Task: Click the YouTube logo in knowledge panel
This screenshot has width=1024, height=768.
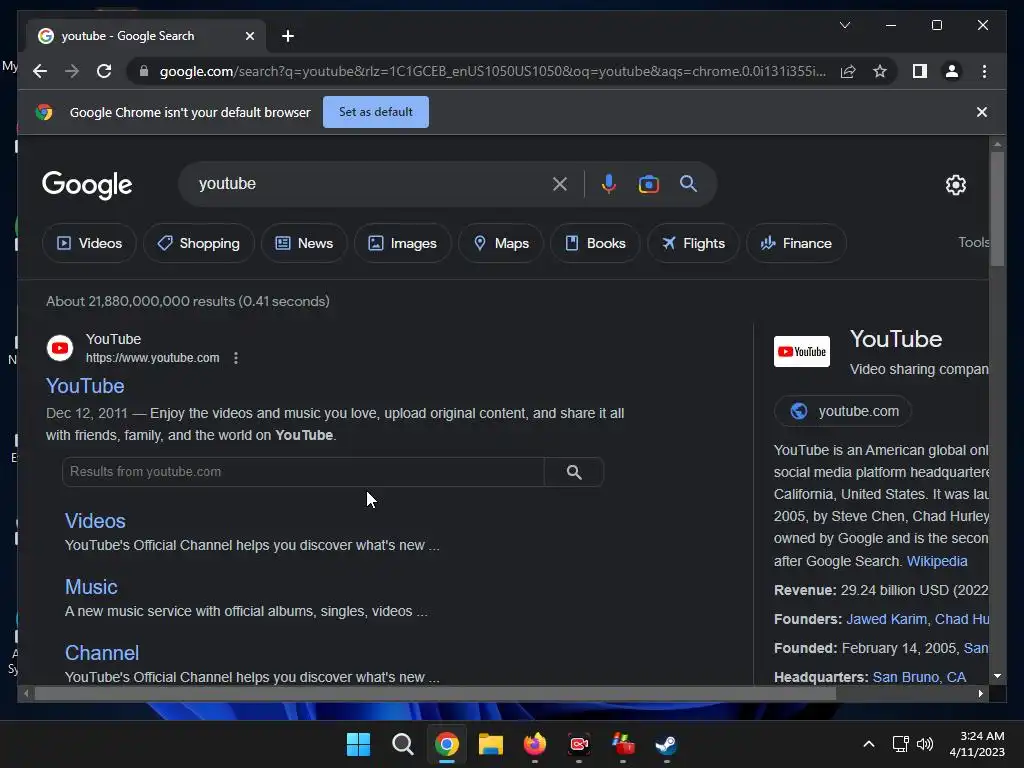Action: point(802,351)
